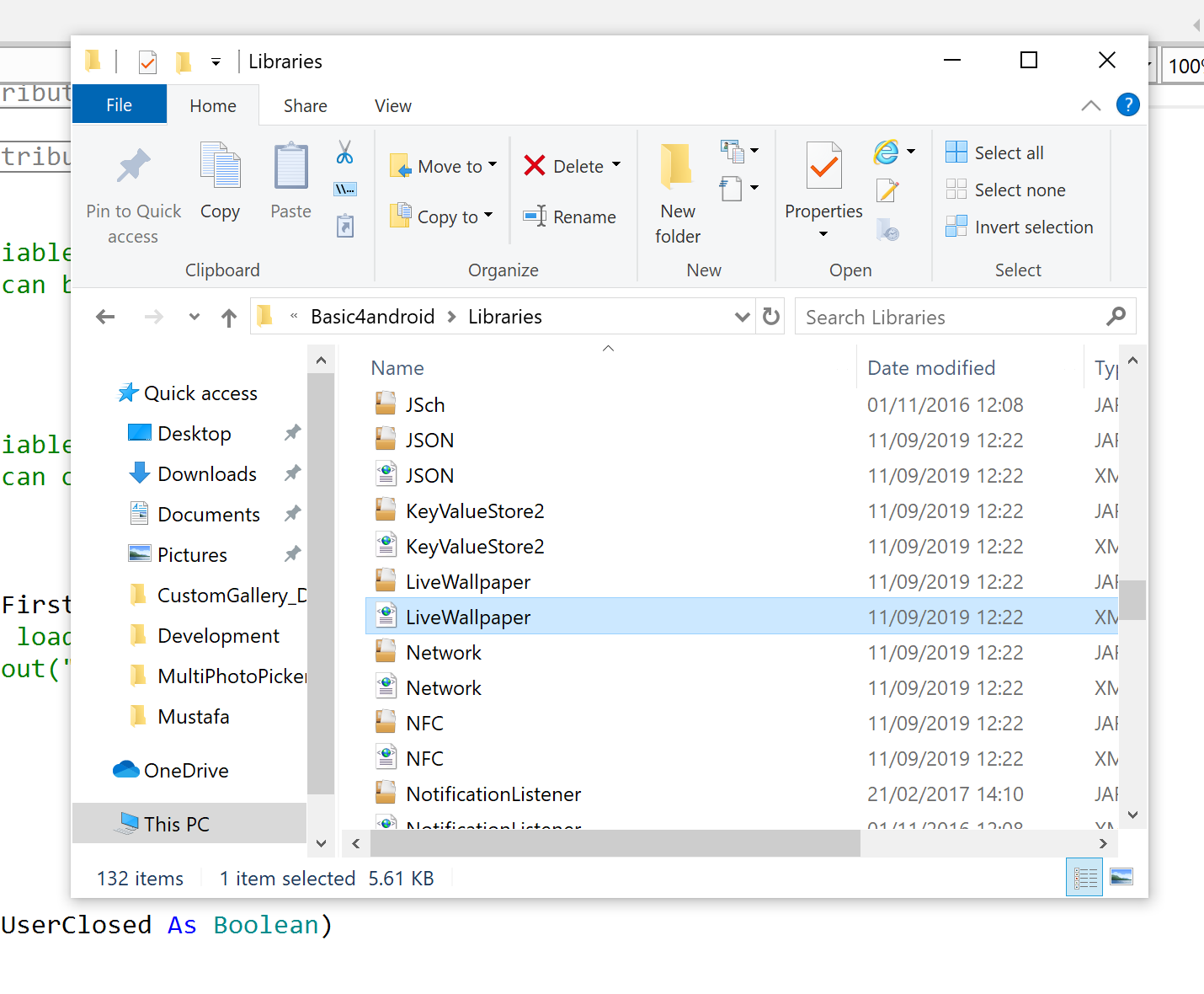The image size is (1204, 994).
Task: Switch to the Share tab
Action: [x=306, y=106]
